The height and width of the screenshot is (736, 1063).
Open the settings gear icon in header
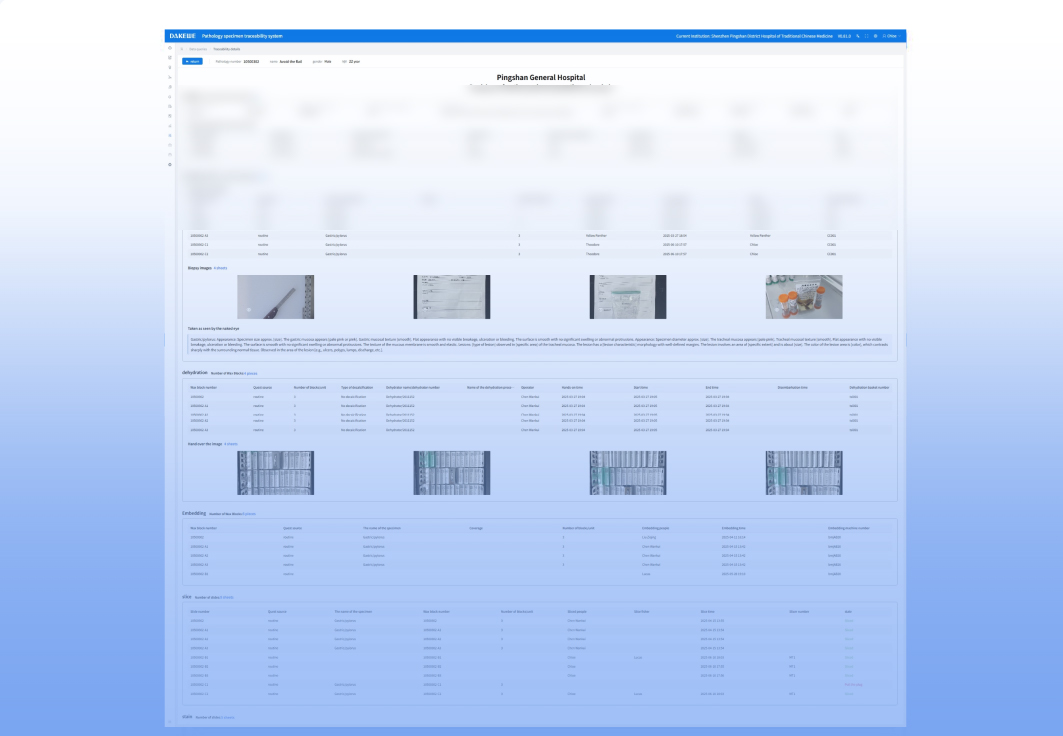coord(876,36)
